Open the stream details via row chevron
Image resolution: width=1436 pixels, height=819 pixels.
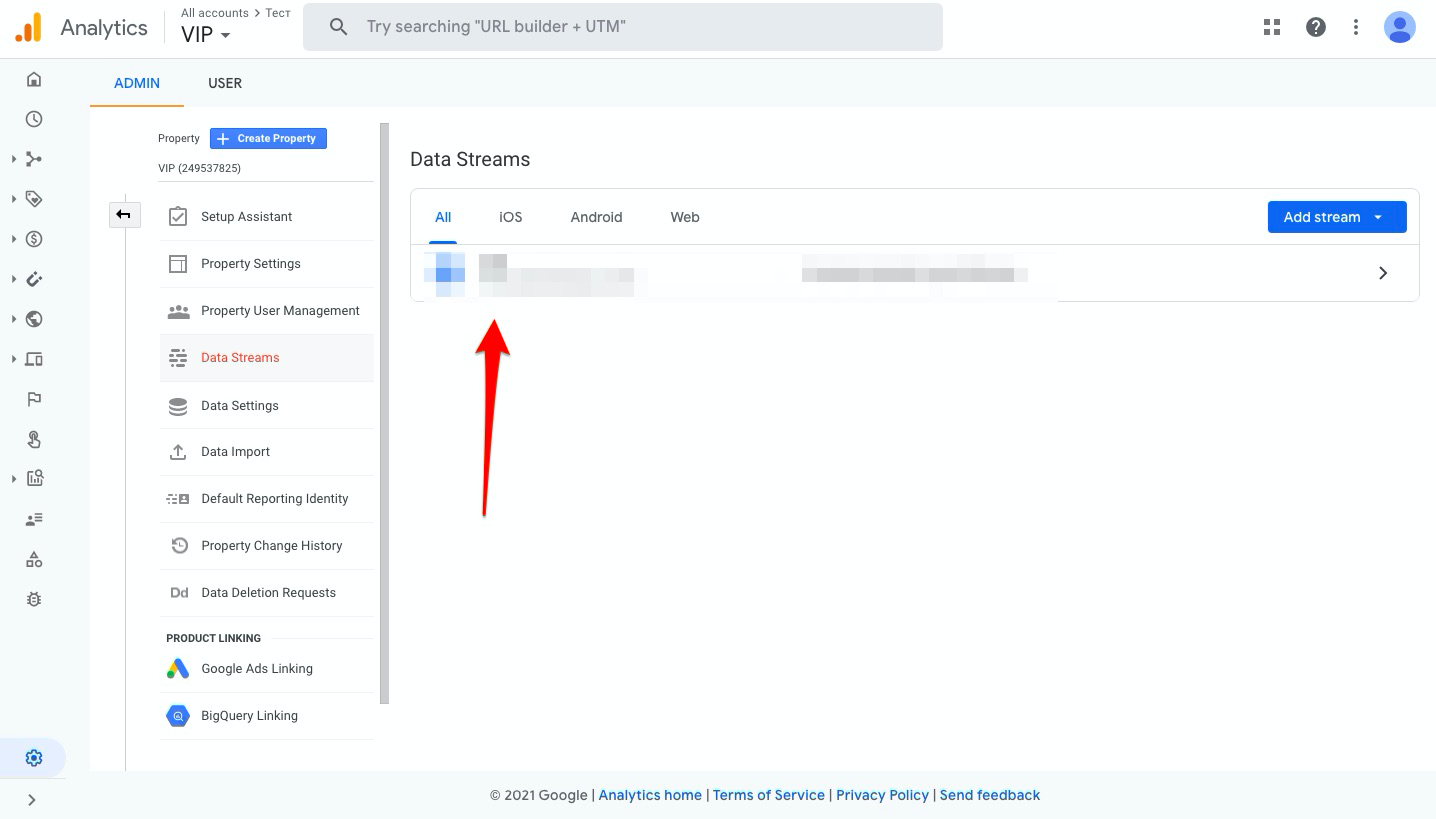(1383, 273)
